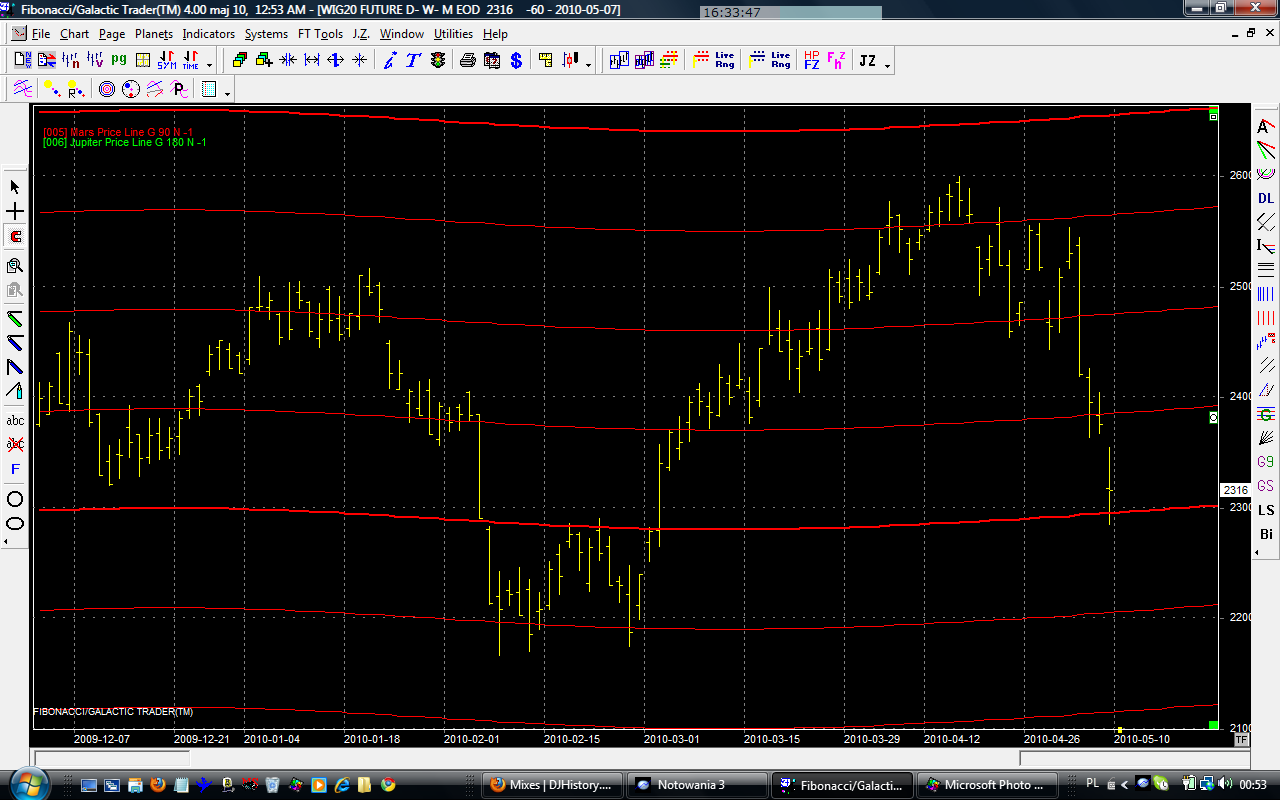Viewport: 1280px width, 800px height.
Task: Click the abc text label tool
Action: click(15, 420)
